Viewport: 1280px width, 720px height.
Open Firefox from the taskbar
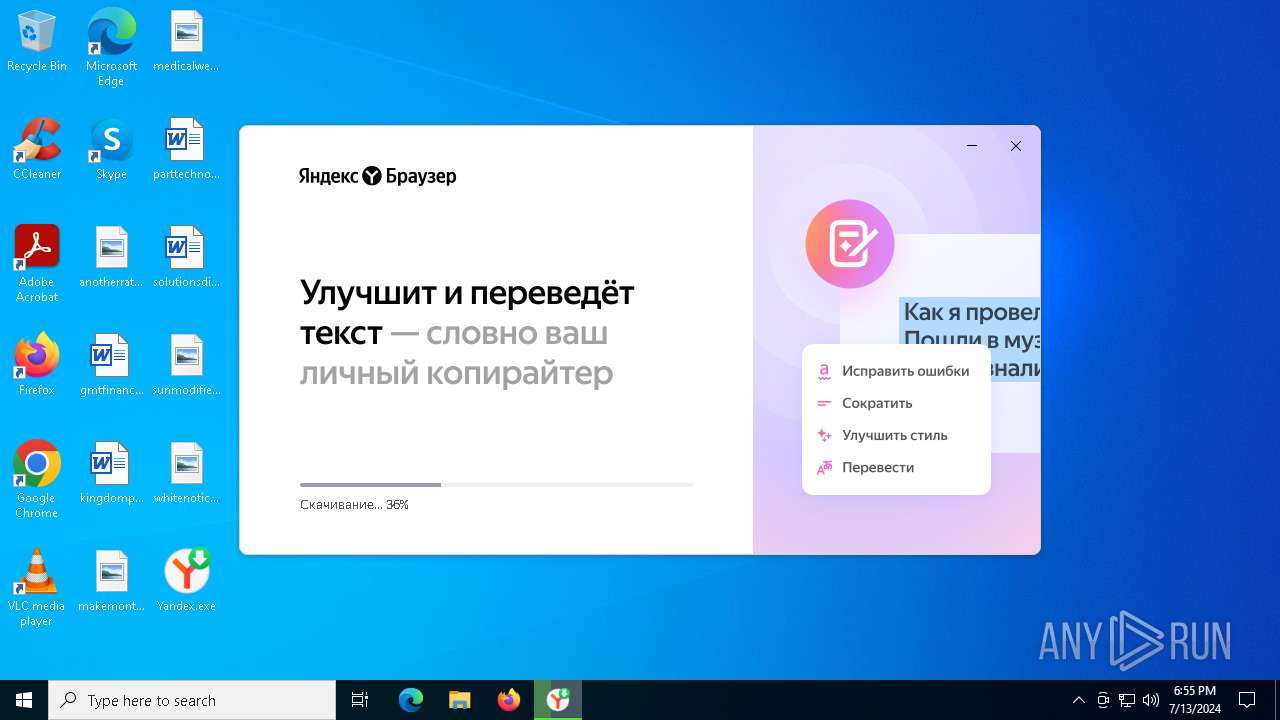pos(508,700)
